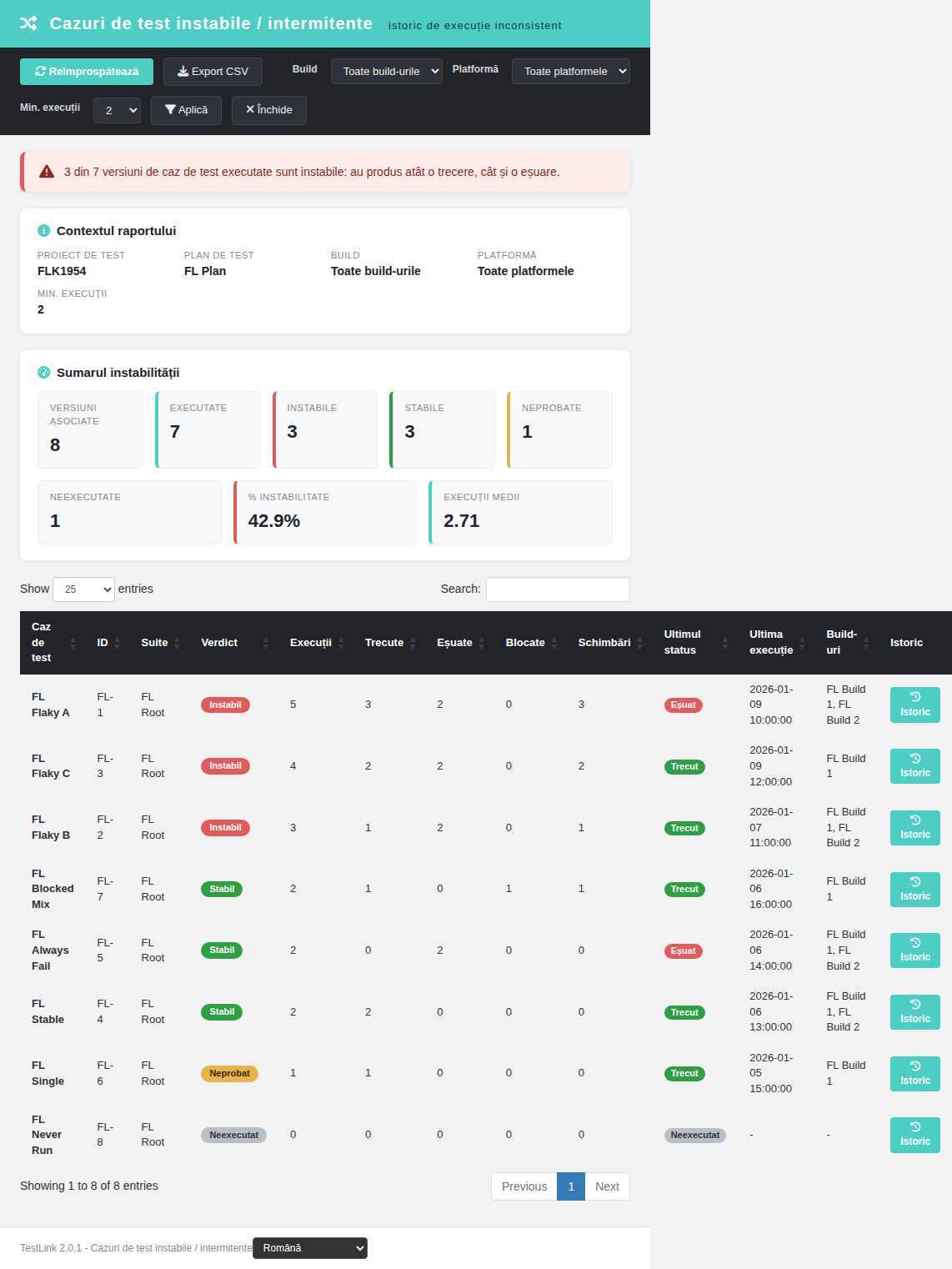952x1269 pixels.
Task: Close the report with Închide
Action: 269,110
